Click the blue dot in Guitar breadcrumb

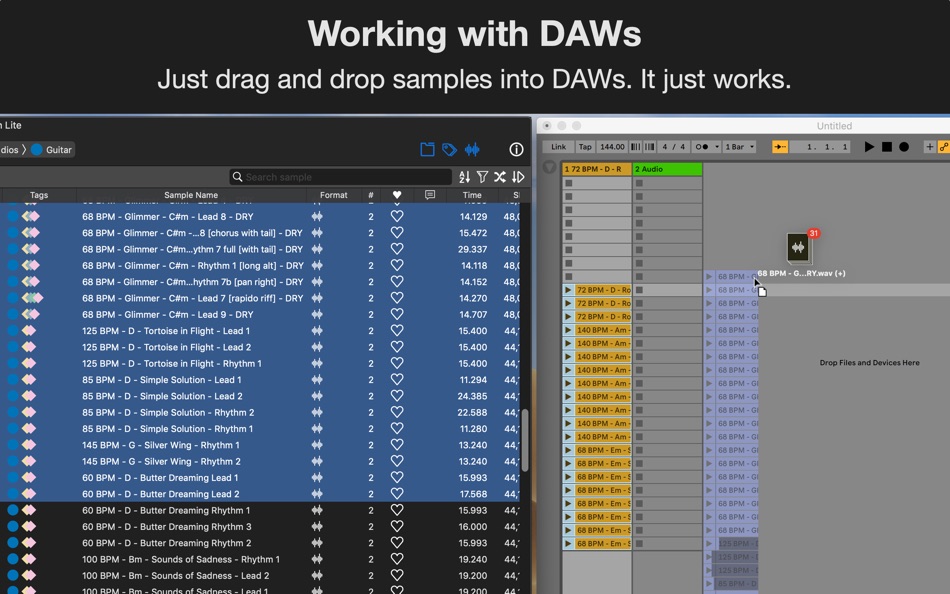[37, 150]
